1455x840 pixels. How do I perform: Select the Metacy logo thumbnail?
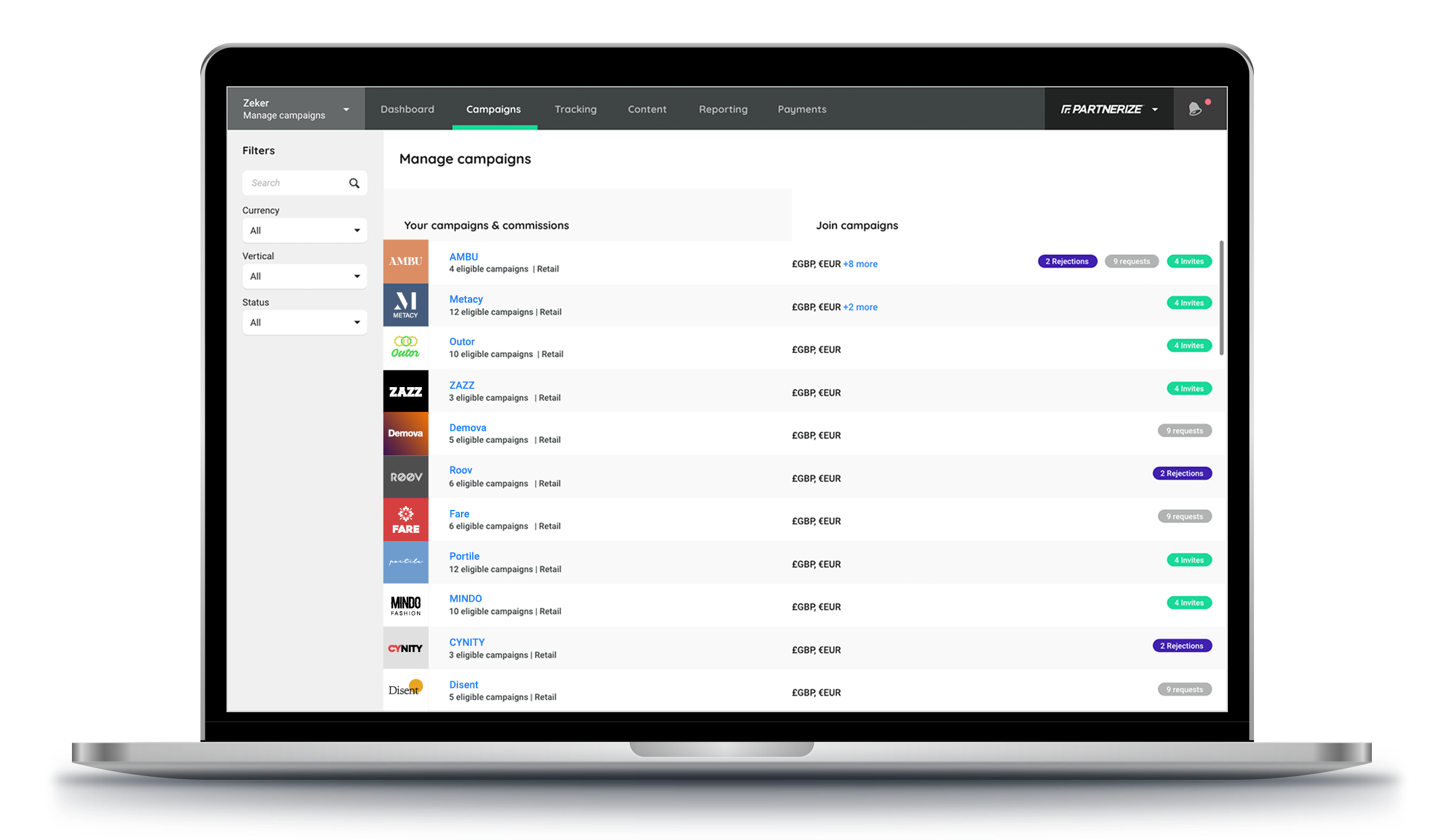(x=405, y=305)
